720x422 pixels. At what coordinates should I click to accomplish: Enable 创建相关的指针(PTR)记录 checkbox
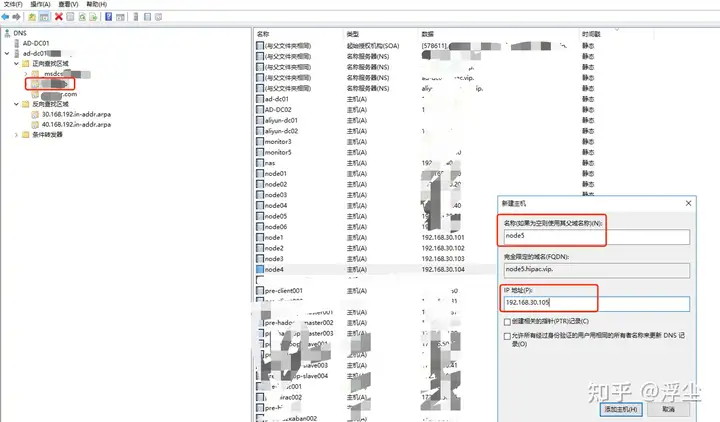pos(507,321)
